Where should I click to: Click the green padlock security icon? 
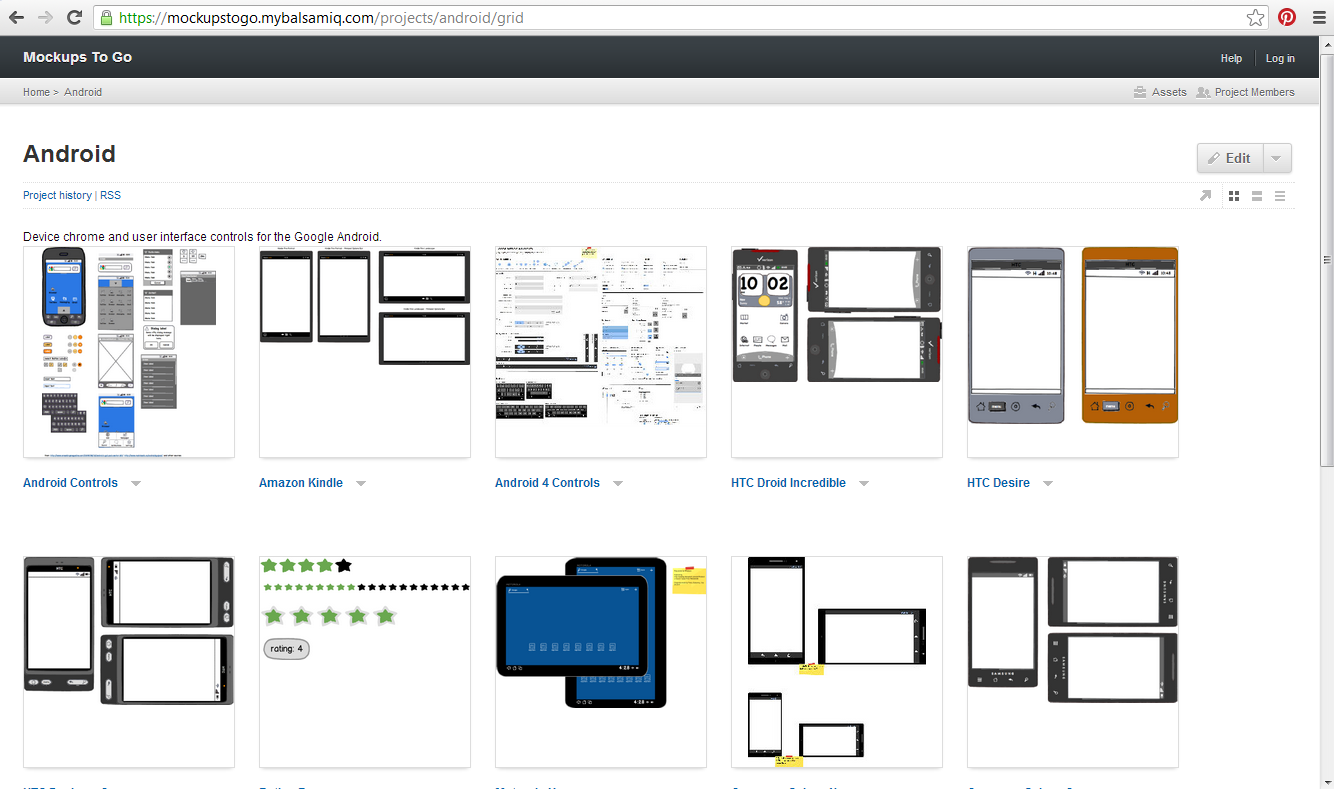tap(107, 17)
